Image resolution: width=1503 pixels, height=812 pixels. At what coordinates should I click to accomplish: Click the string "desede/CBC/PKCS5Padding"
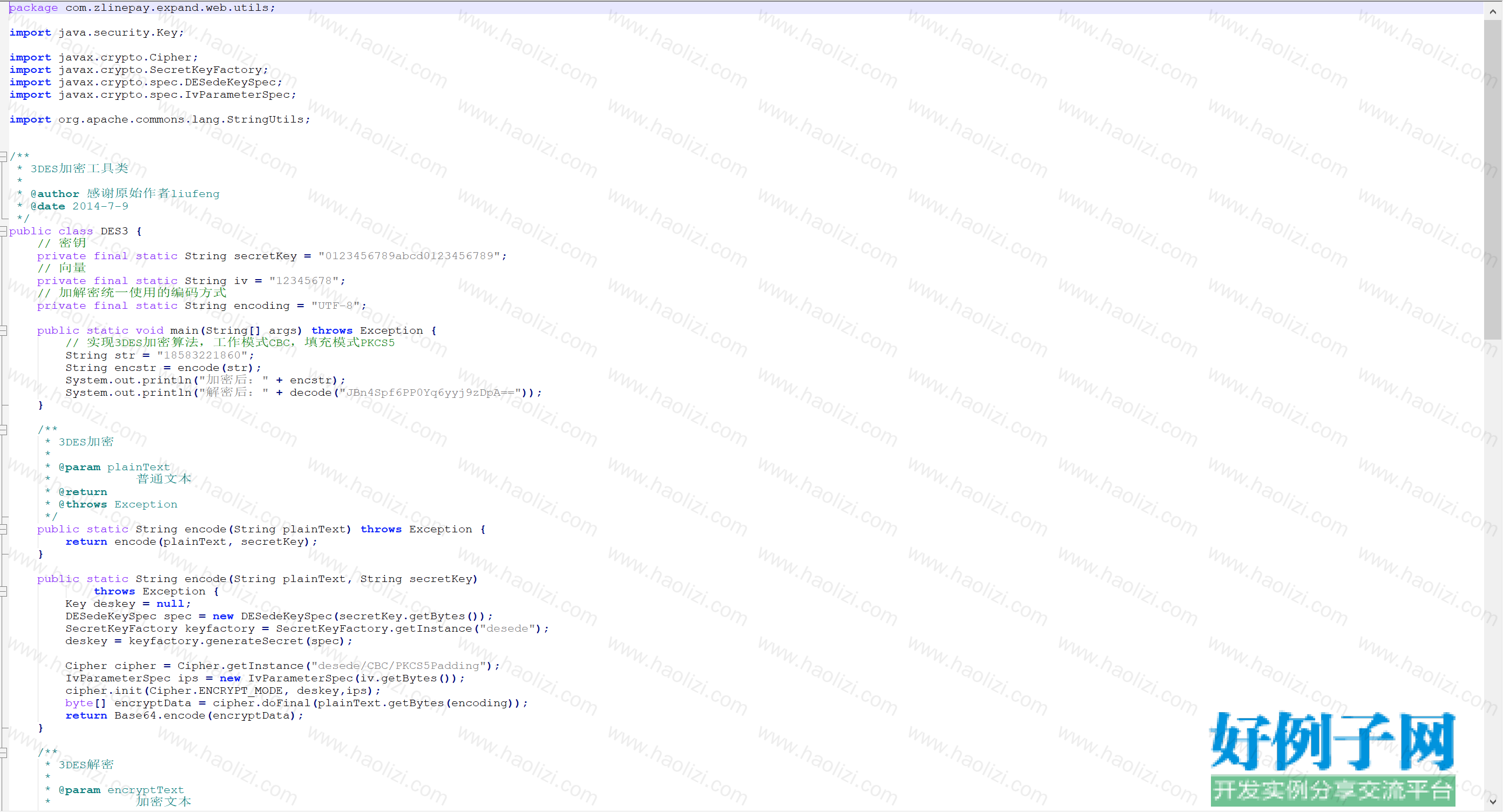(x=398, y=666)
